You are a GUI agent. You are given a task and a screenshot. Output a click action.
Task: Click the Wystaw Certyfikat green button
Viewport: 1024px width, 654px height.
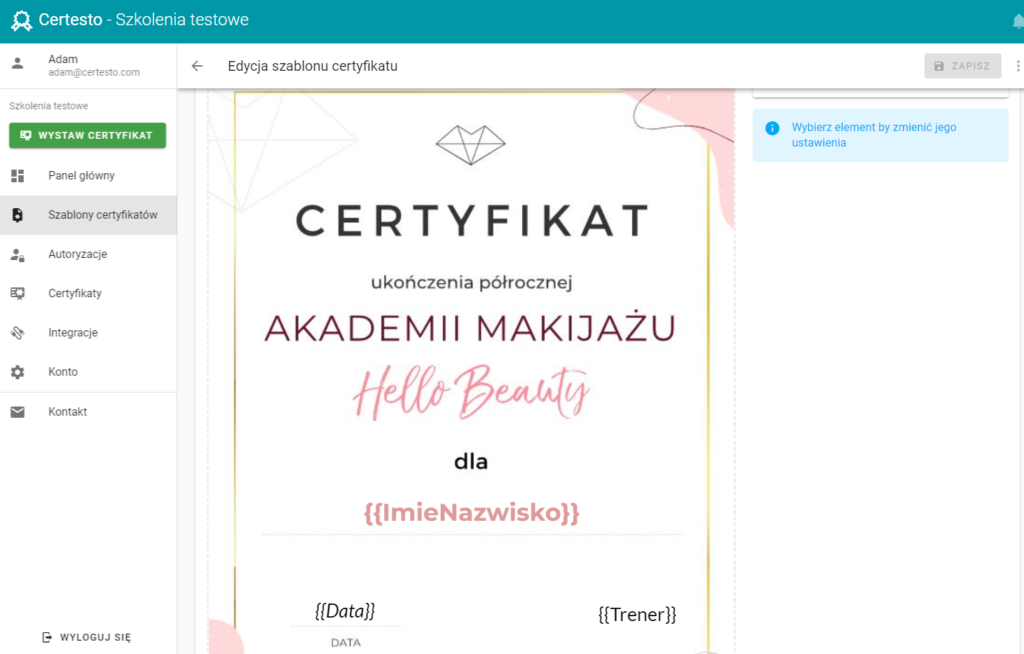point(88,135)
